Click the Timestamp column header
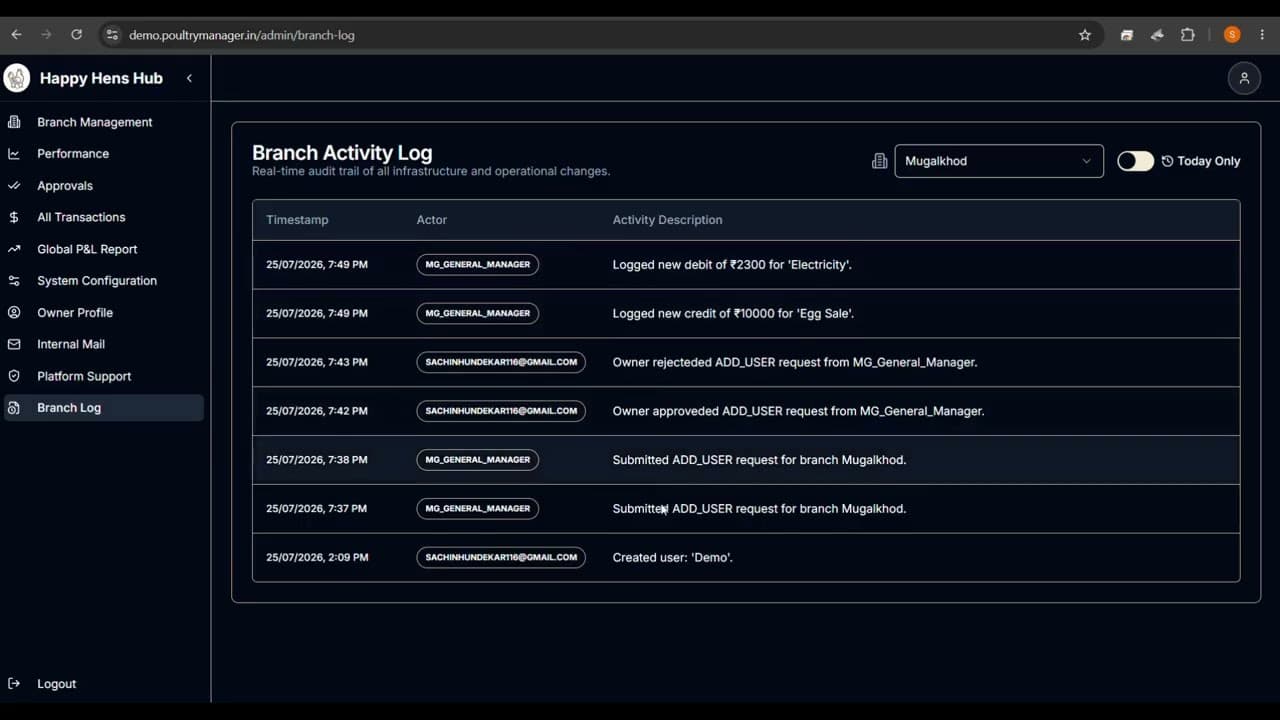Screen dimensions: 1280x720 (x=297, y=220)
